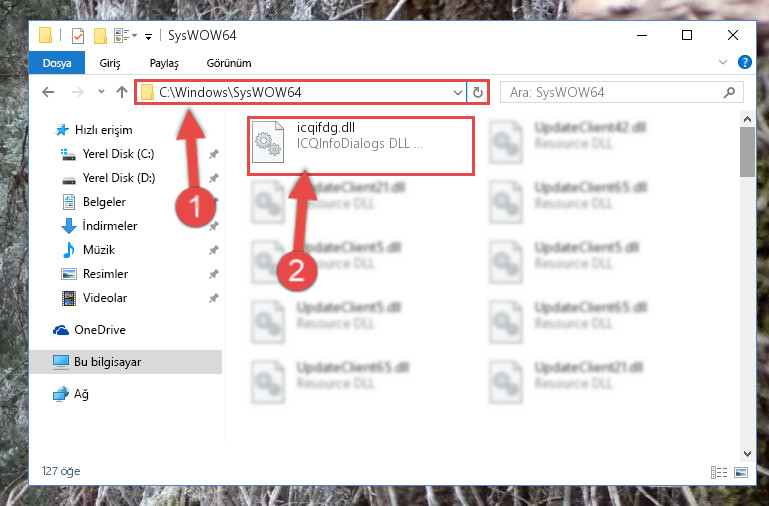Click the New folder toolbar icon
This screenshot has height=506, width=769.
point(101,36)
